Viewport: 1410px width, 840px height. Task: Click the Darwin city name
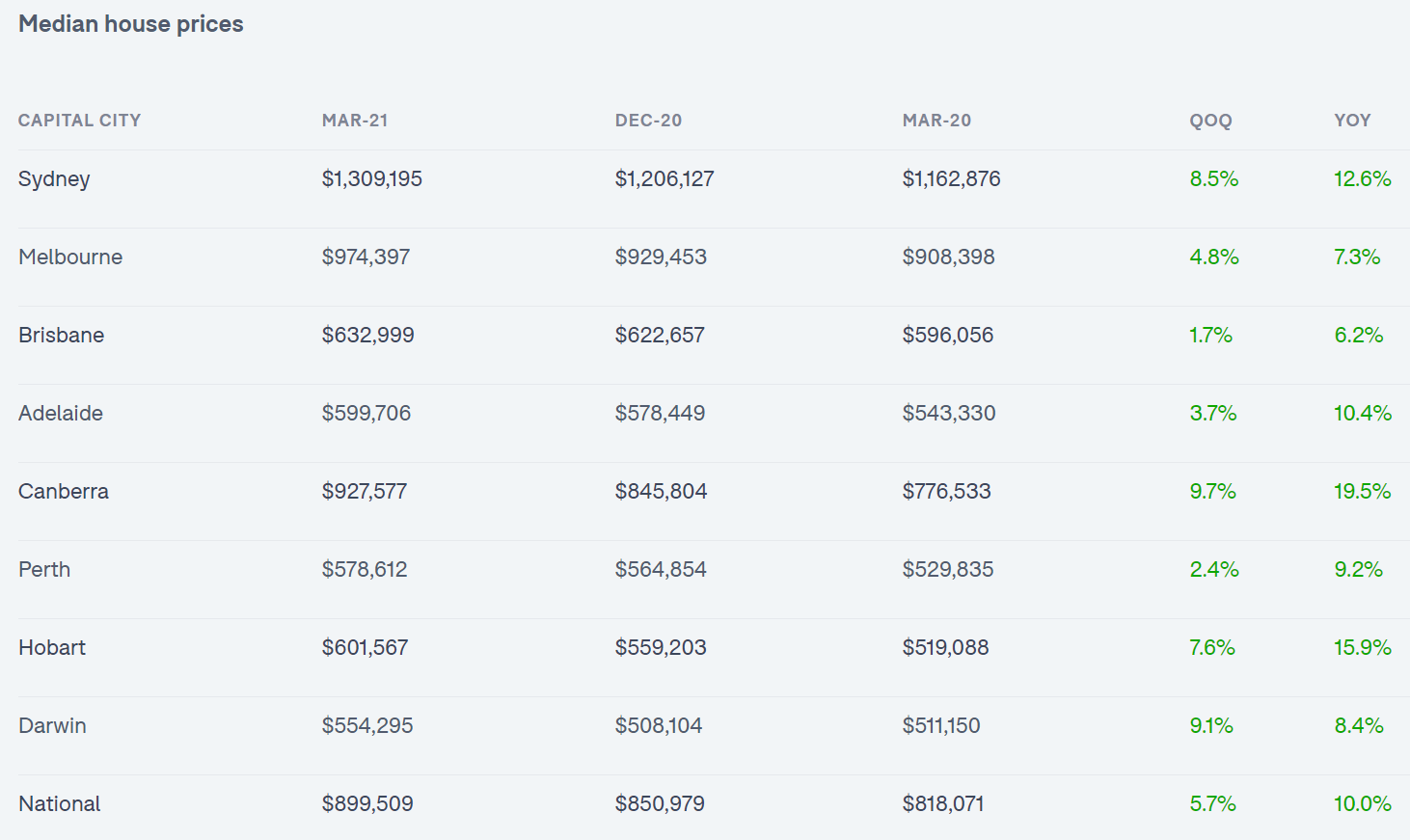pyautogui.click(x=52, y=726)
